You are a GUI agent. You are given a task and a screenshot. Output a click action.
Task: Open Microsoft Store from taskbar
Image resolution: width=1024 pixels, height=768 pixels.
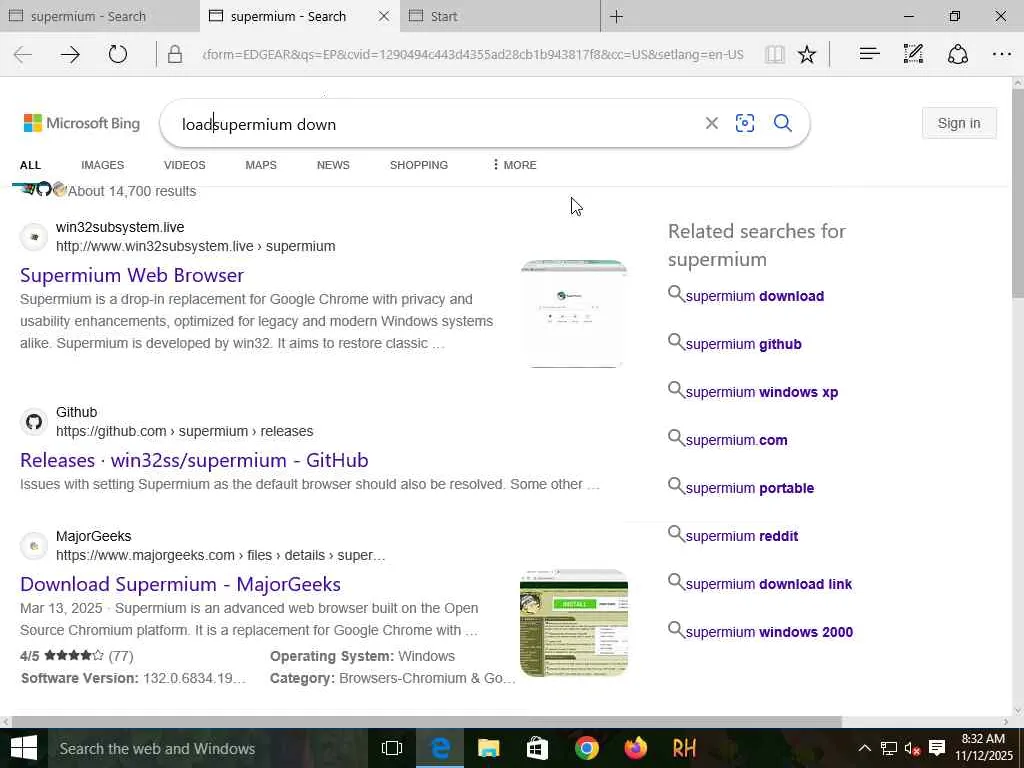click(x=537, y=748)
